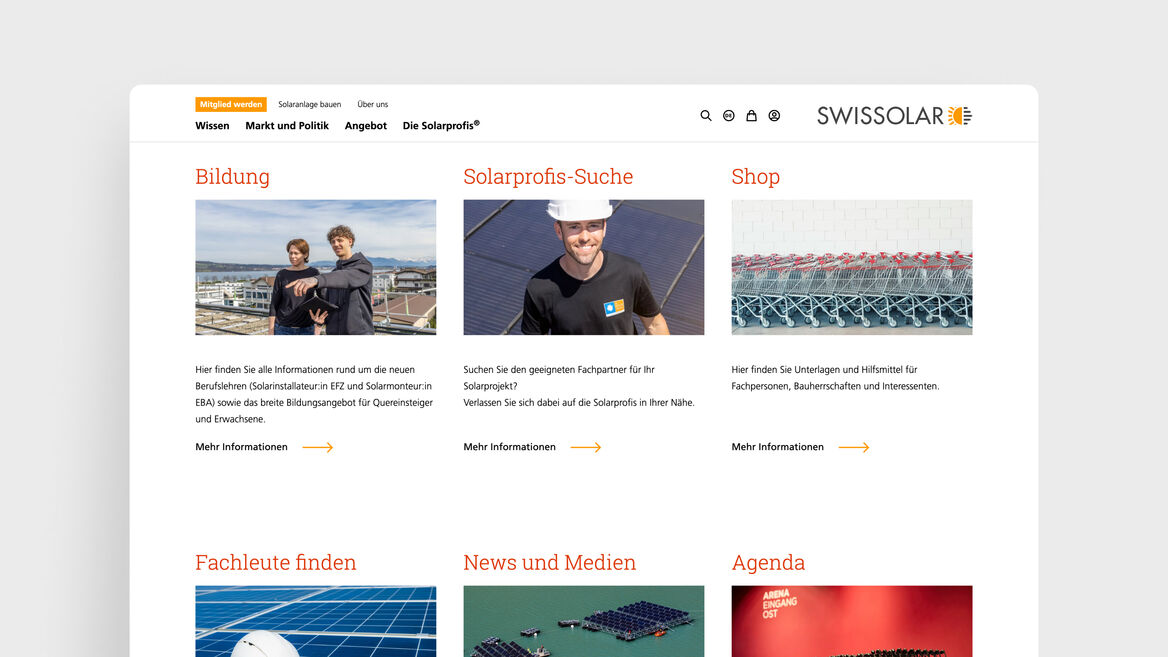
Task: Choose Die Solarprofis in the navigation
Action: click(x=441, y=125)
